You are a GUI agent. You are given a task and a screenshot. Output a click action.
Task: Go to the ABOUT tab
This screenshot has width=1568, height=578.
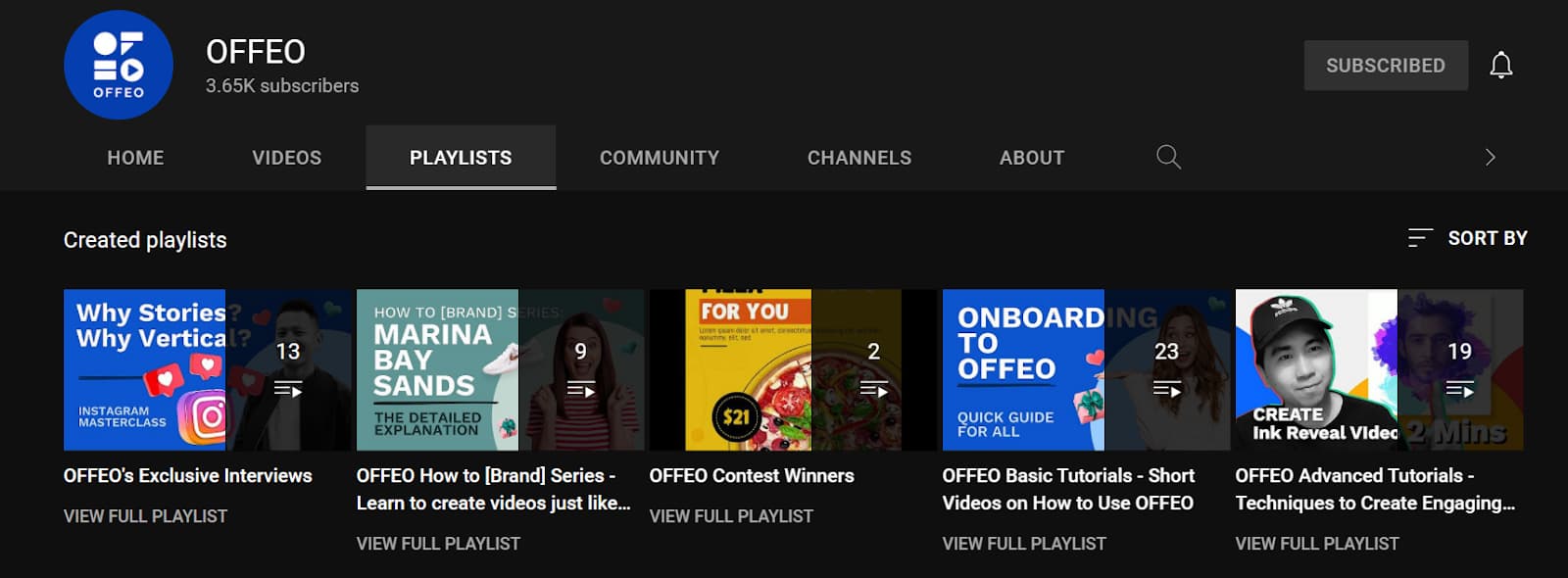[x=1032, y=158]
